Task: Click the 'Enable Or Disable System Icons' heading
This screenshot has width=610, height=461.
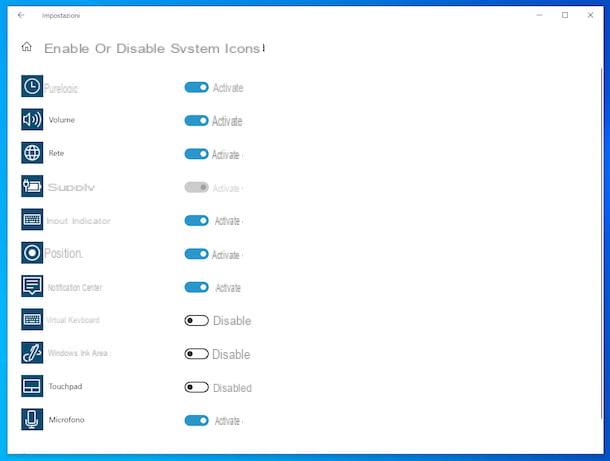Action: tap(152, 49)
